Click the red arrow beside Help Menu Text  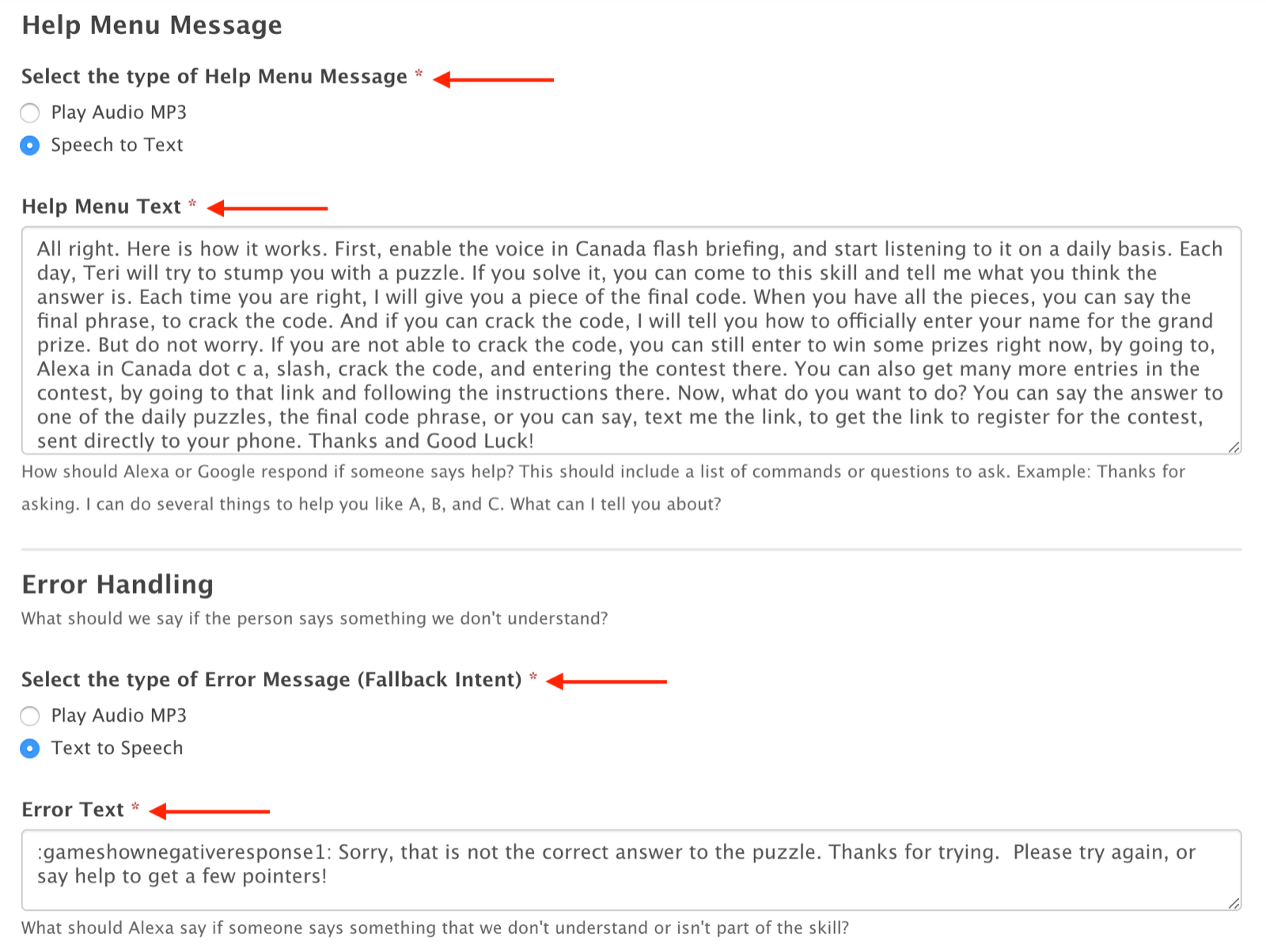click(x=267, y=208)
